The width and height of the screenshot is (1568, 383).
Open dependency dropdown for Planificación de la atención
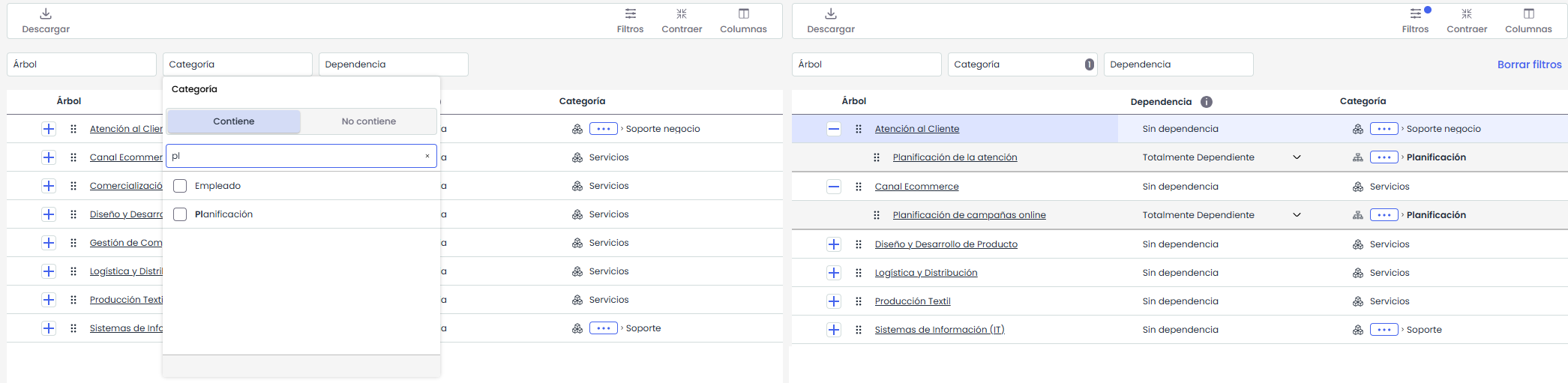click(x=1297, y=157)
